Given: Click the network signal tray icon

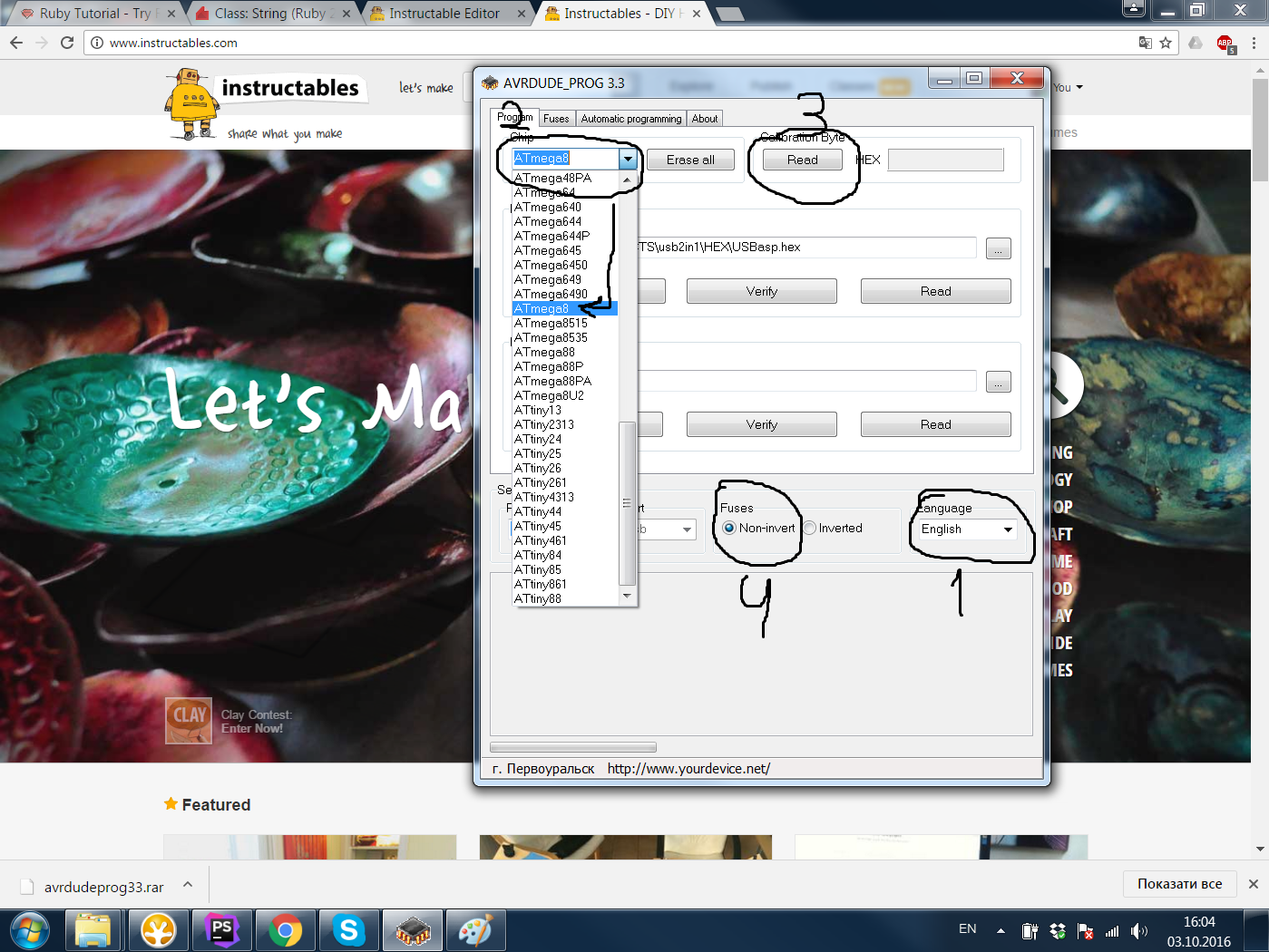Looking at the screenshot, I should 1112,930.
